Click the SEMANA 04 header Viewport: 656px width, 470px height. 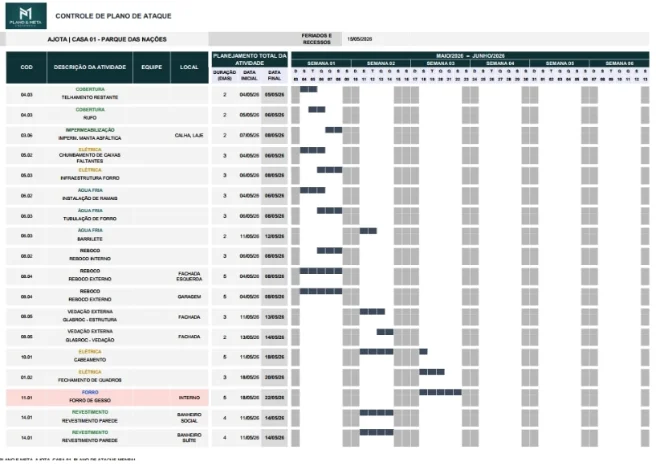[500, 63]
